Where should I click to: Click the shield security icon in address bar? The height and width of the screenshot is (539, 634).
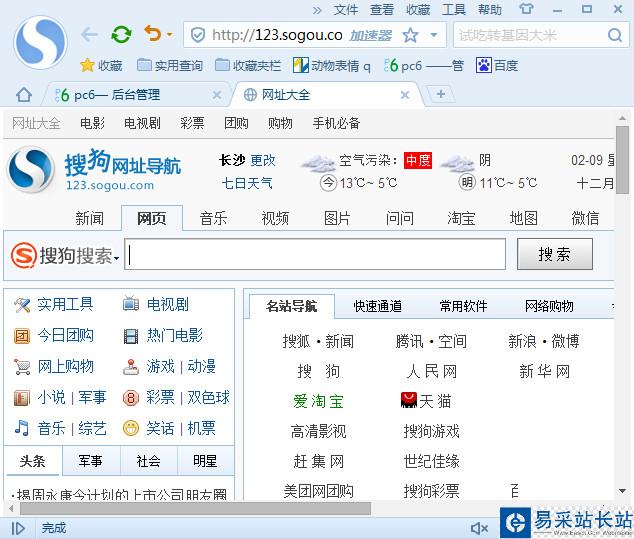198,35
